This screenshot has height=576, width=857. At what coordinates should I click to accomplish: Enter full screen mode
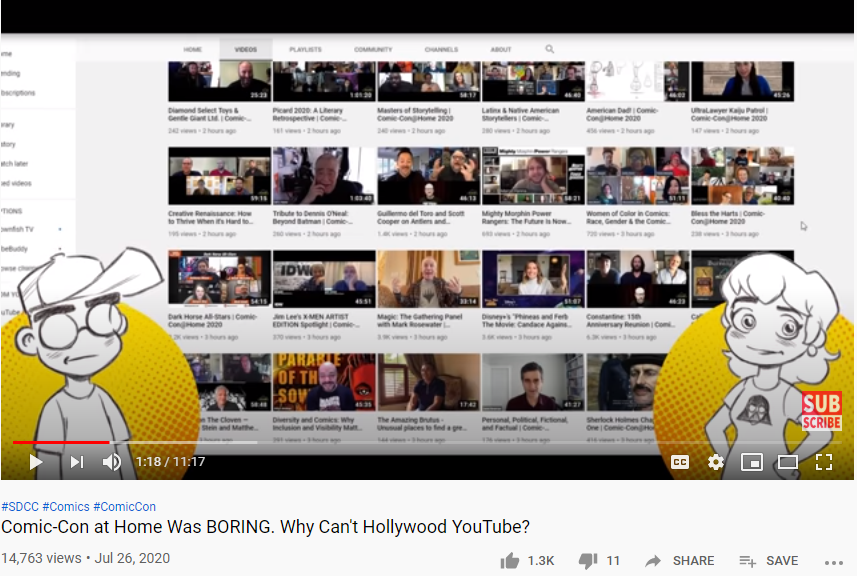(x=824, y=462)
